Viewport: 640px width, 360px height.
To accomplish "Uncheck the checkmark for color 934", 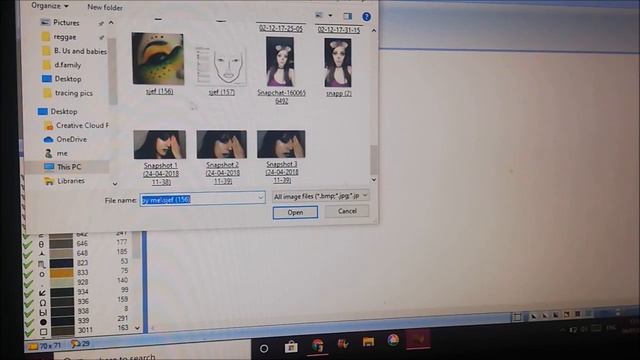I will click(29, 294).
